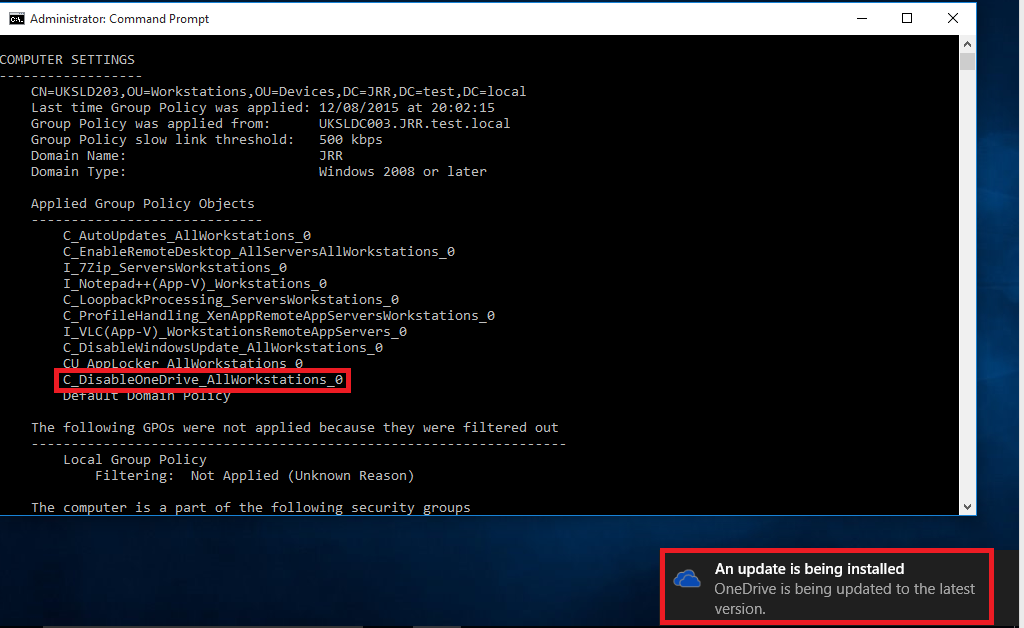Click 'OneDrive is being updated' notification text
This screenshot has height=628, width=1024.
(844, 599)
